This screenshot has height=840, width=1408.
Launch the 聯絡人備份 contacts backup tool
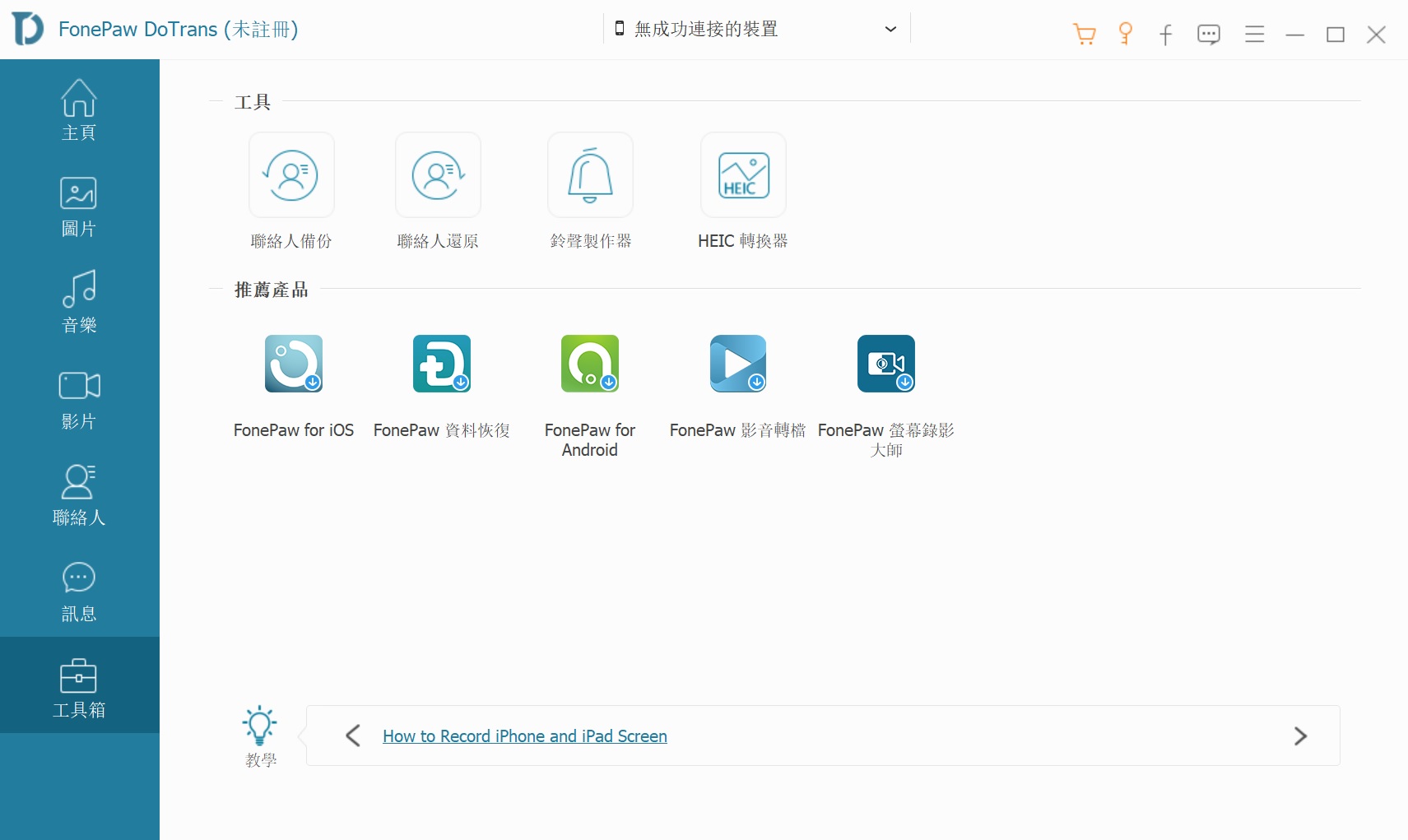click(291, 175)
